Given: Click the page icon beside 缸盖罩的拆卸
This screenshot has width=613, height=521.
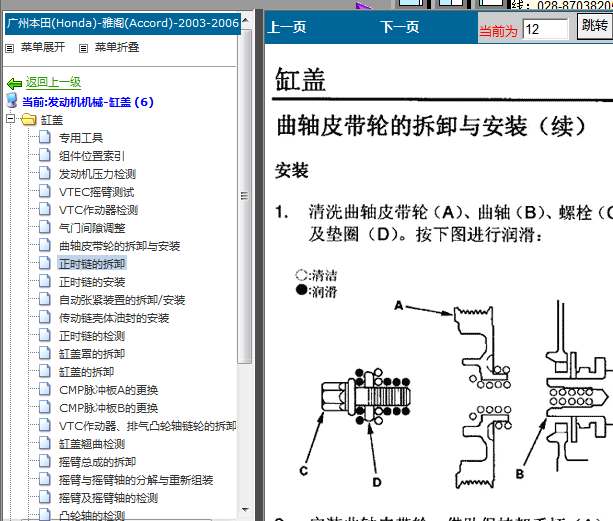Looking at the screenshot, I should coord(45,353).
